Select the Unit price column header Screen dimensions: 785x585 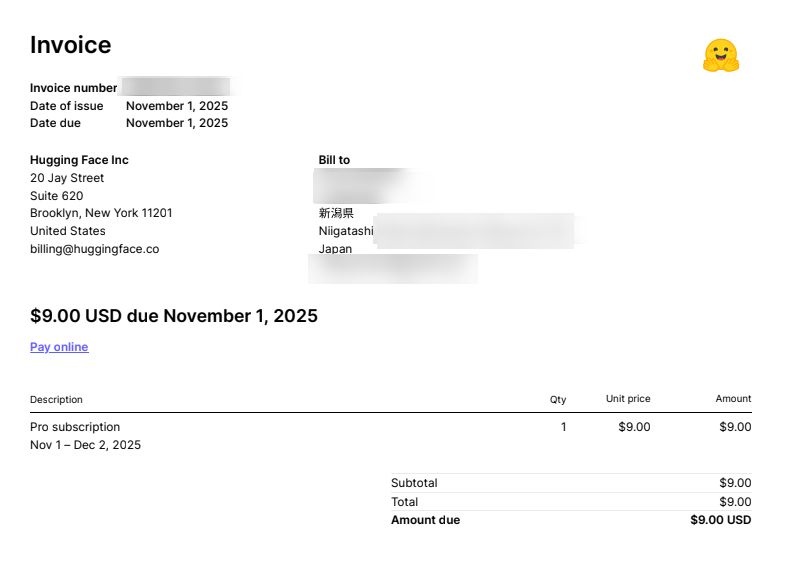pyautogui.click(x=628, y=399)
